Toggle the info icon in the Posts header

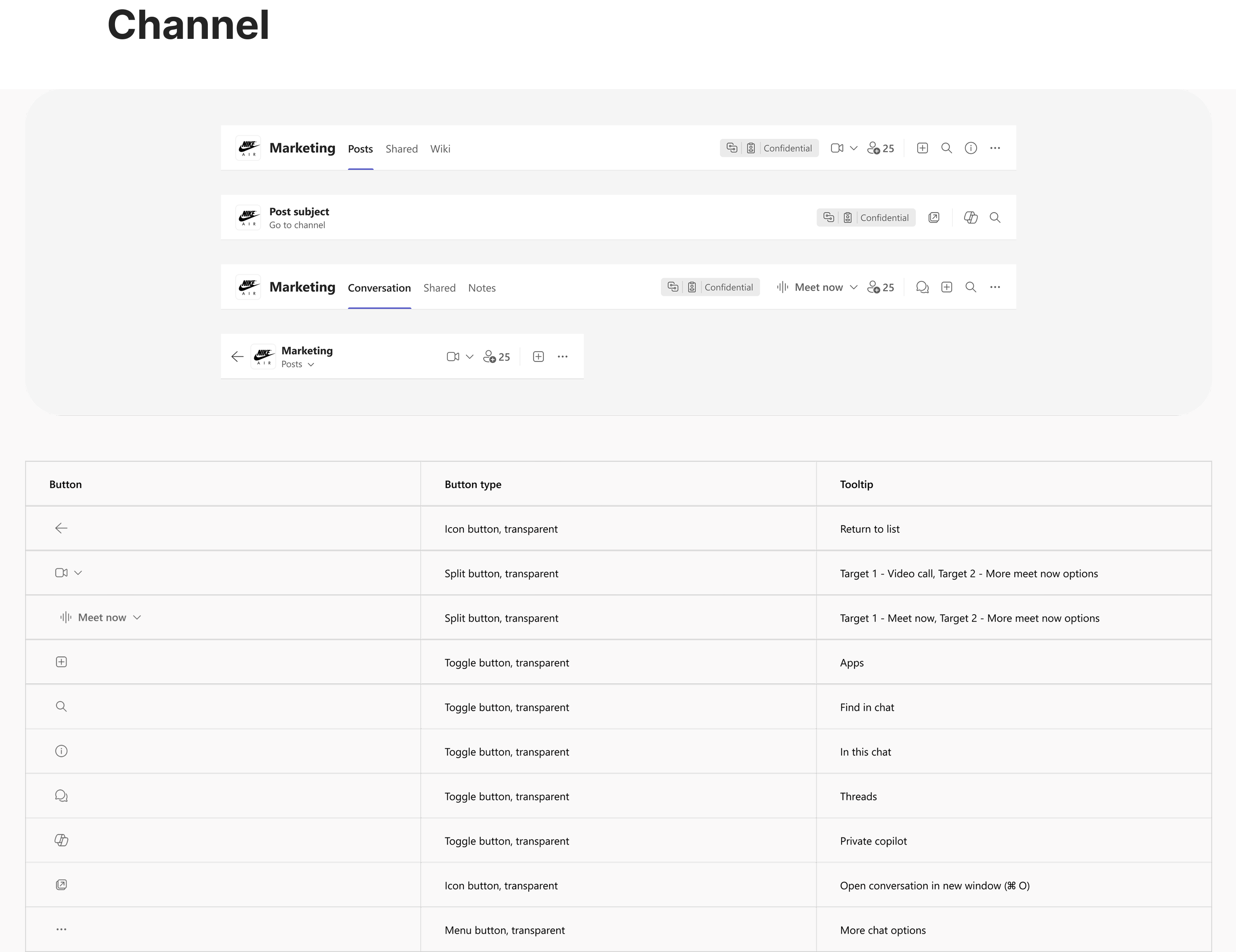pyautogui.click(x=970, y=148)
